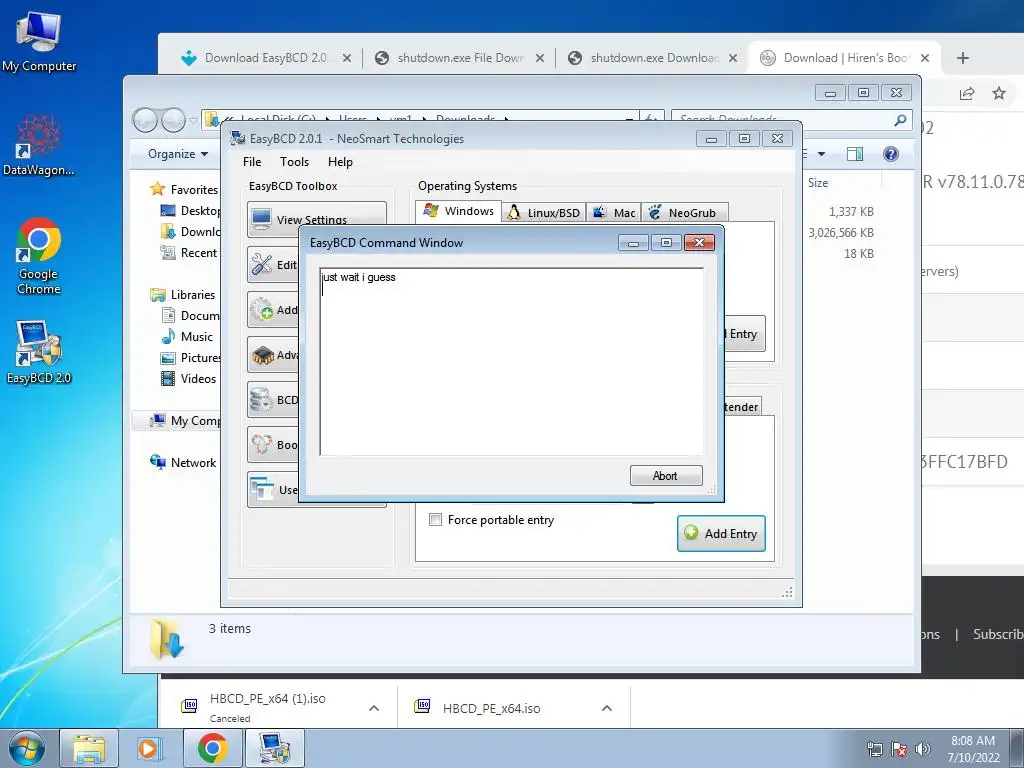Click the 3,026,566 KB size cell
The height and width of the screenshot is (768, 1024).
pyautogui.click(x=840, y=232)
